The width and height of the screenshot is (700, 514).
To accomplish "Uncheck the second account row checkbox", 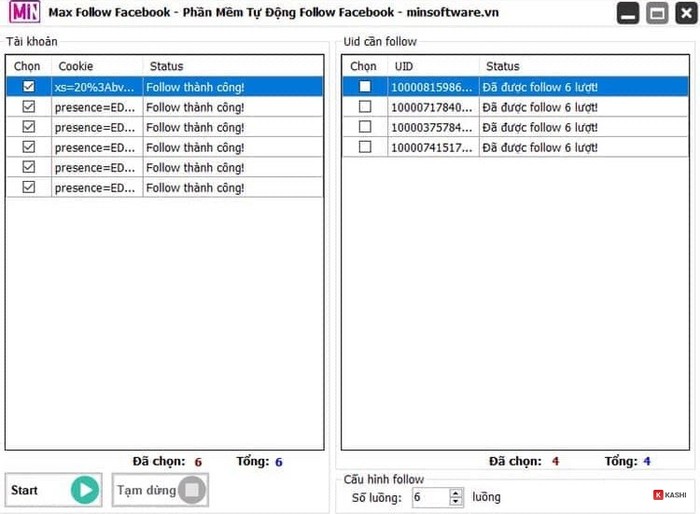I will 29,107.
